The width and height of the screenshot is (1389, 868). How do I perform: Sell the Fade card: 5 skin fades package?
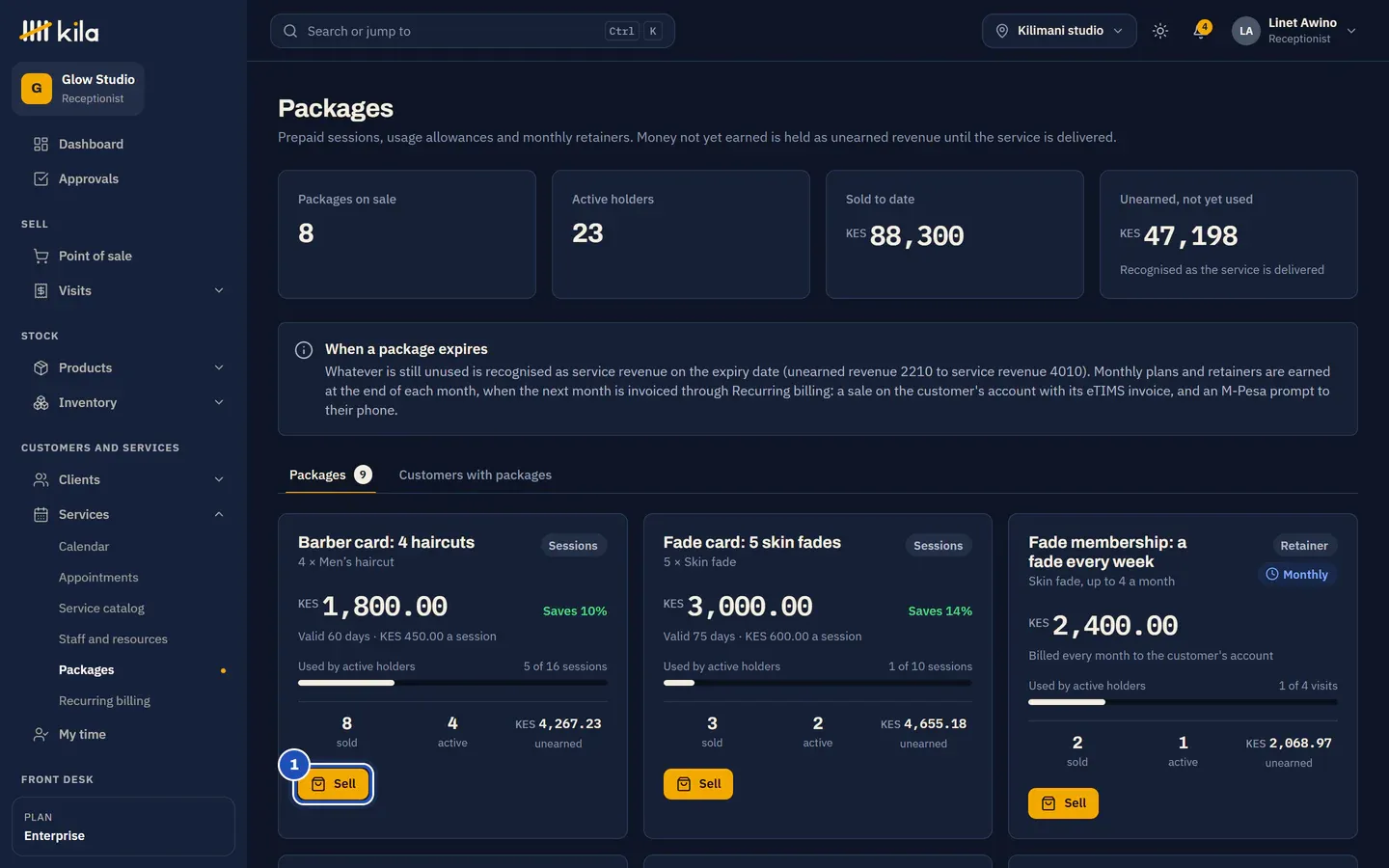[698, 784]
